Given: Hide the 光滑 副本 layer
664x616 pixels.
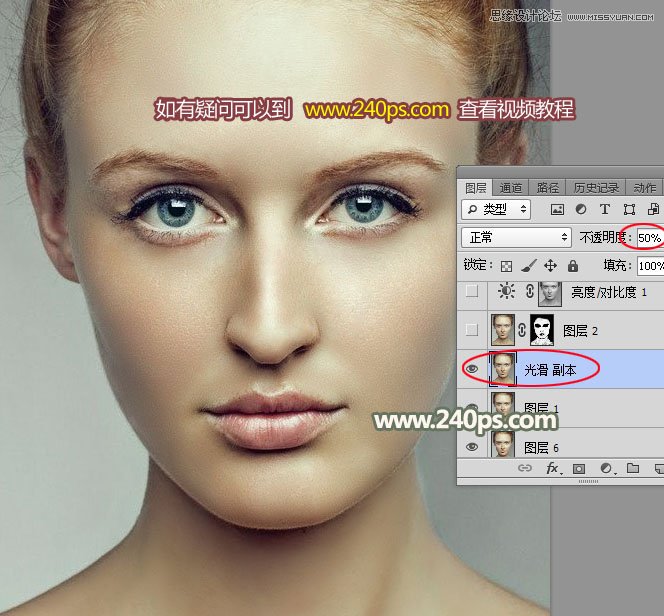Looking at the screenshot, I should point(471,368).
